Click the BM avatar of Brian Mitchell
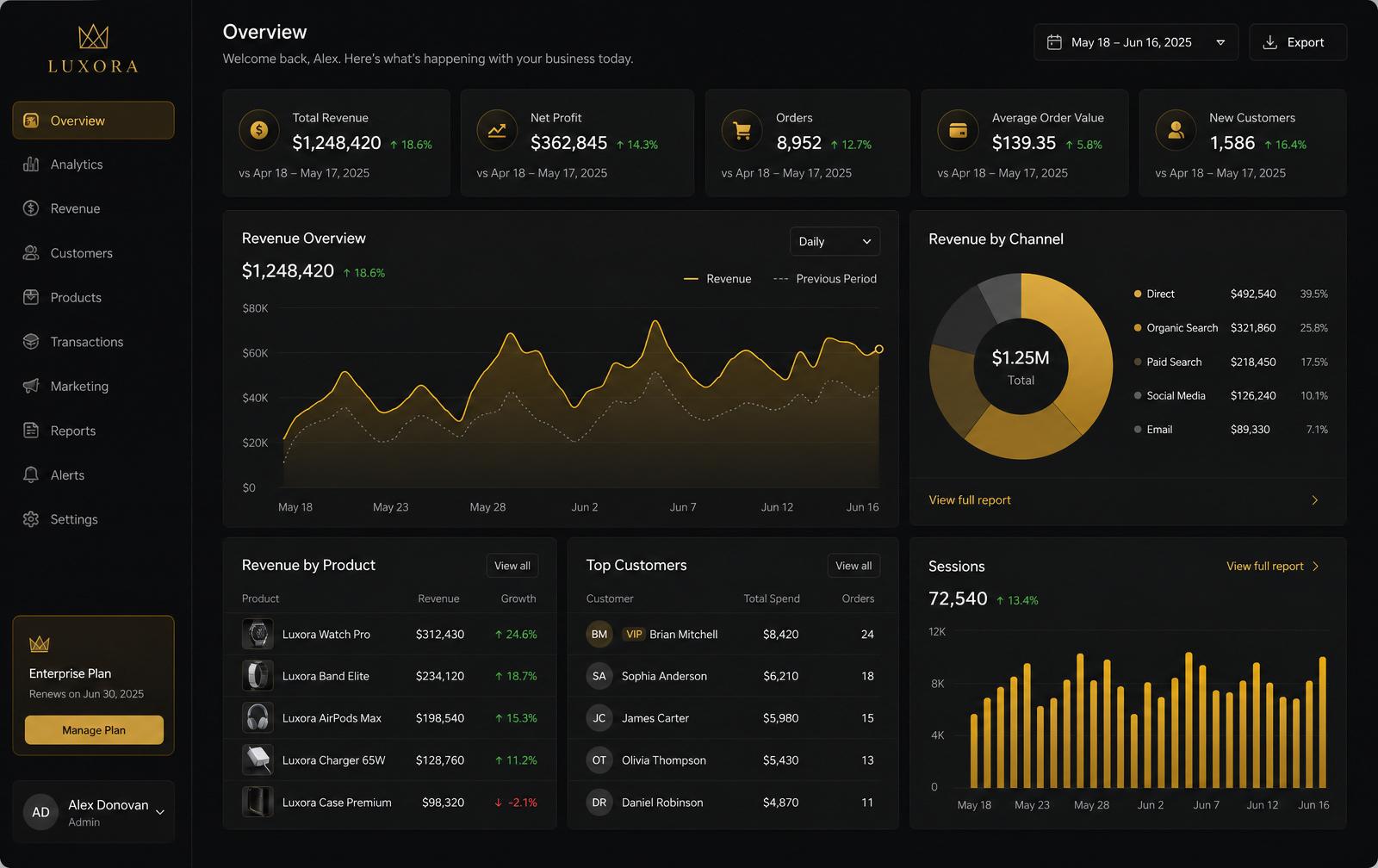This screenshot has width=1378, height=868. click(x=599, y=635)
